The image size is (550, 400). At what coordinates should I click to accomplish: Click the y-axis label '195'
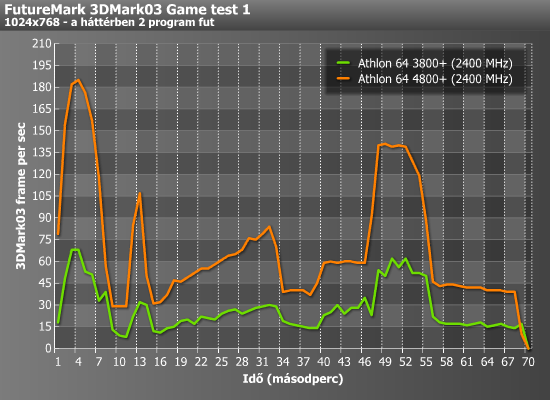click(42, 66)
